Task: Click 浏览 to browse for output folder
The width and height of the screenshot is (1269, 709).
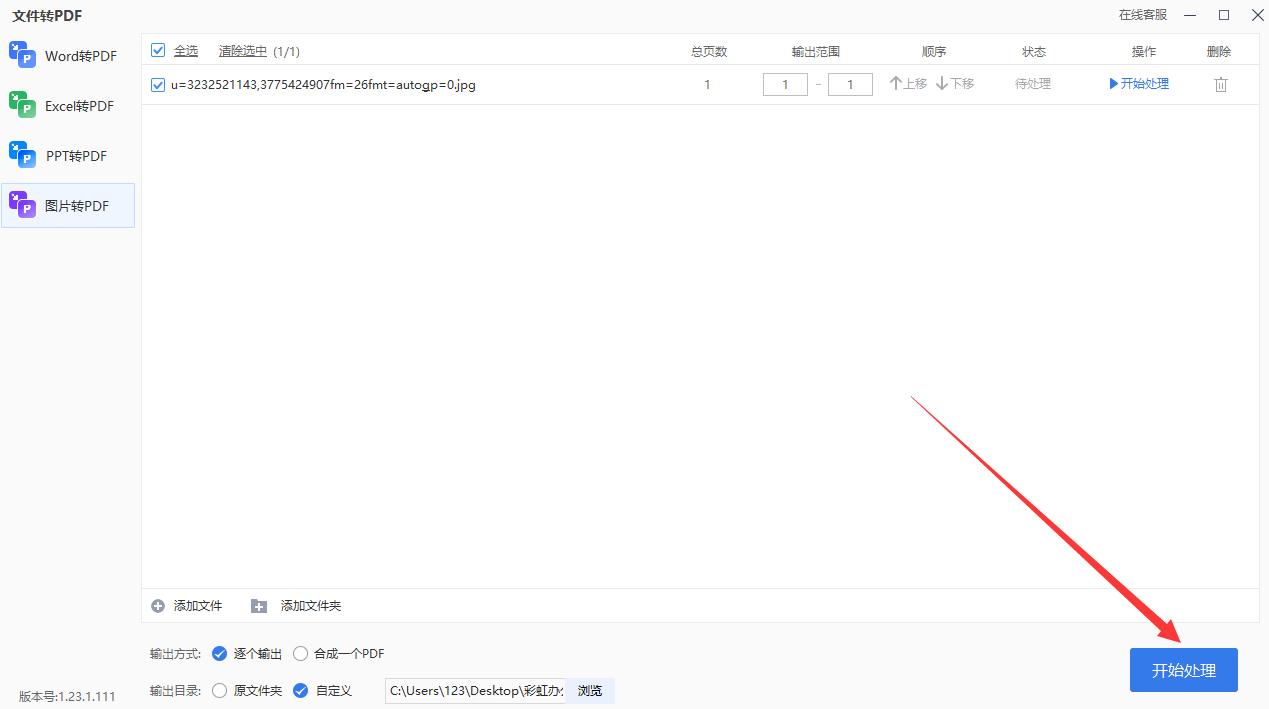Action: (x=590, y=690)
